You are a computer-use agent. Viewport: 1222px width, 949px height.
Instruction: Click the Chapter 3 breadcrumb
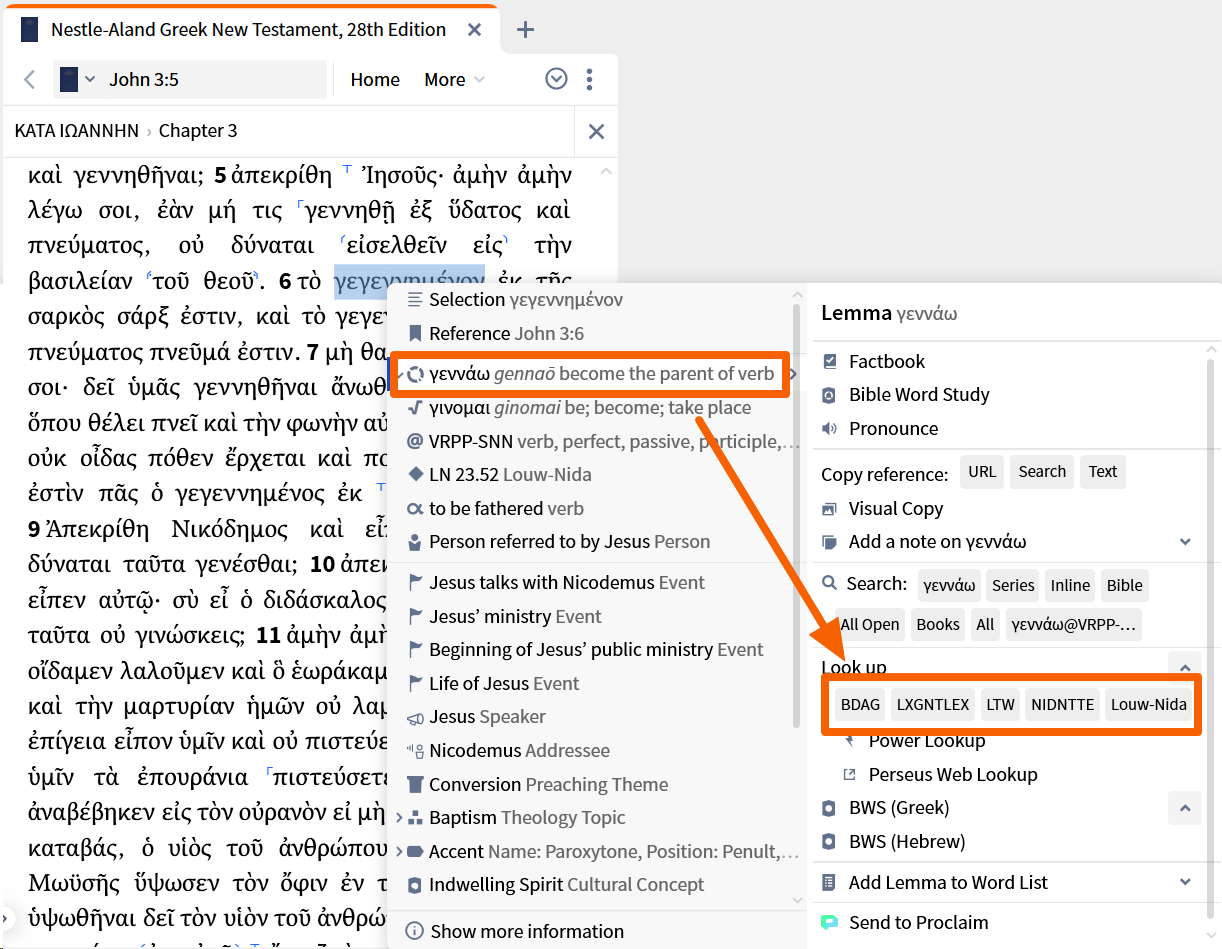(198, 131)
